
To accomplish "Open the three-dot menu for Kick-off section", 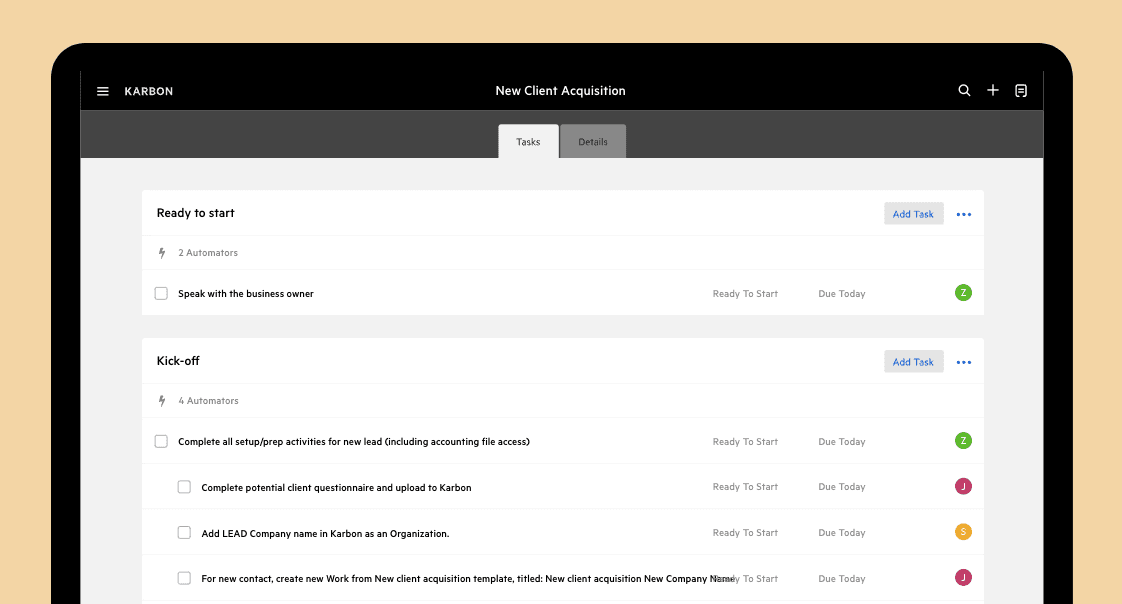I will [x=964, y=362].
